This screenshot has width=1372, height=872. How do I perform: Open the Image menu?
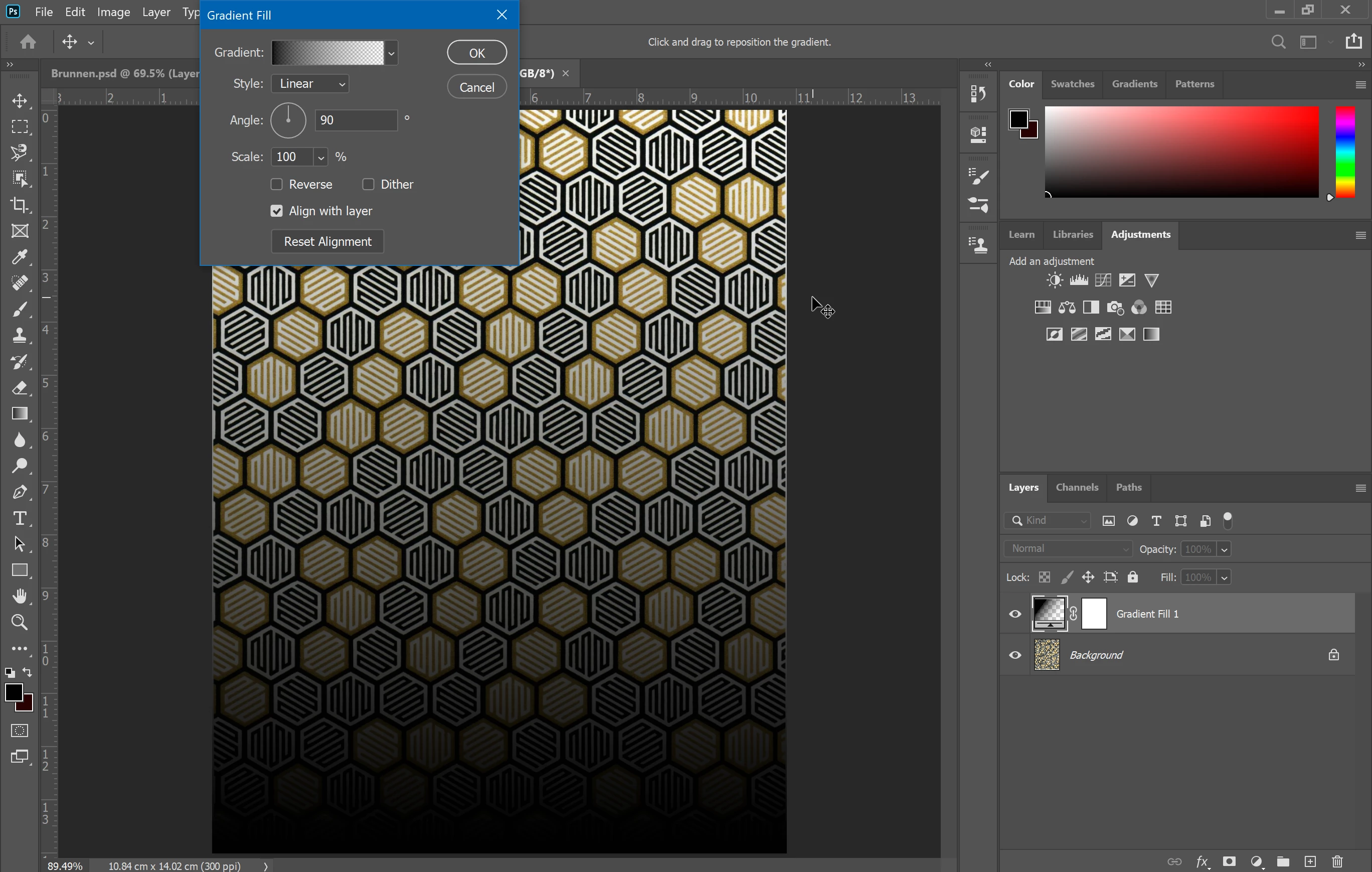click(x=113, y=12)
